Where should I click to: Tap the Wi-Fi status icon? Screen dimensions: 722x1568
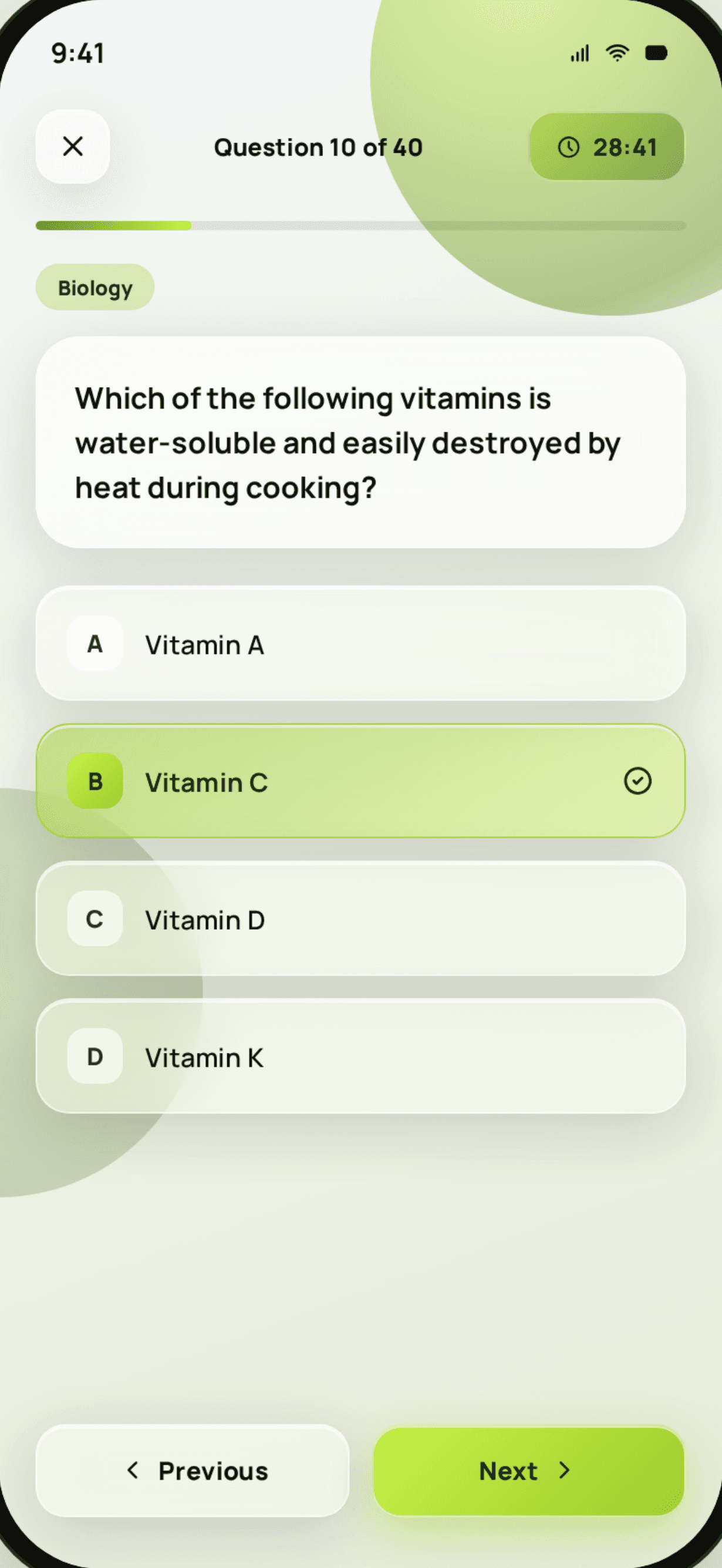(617, 53)
